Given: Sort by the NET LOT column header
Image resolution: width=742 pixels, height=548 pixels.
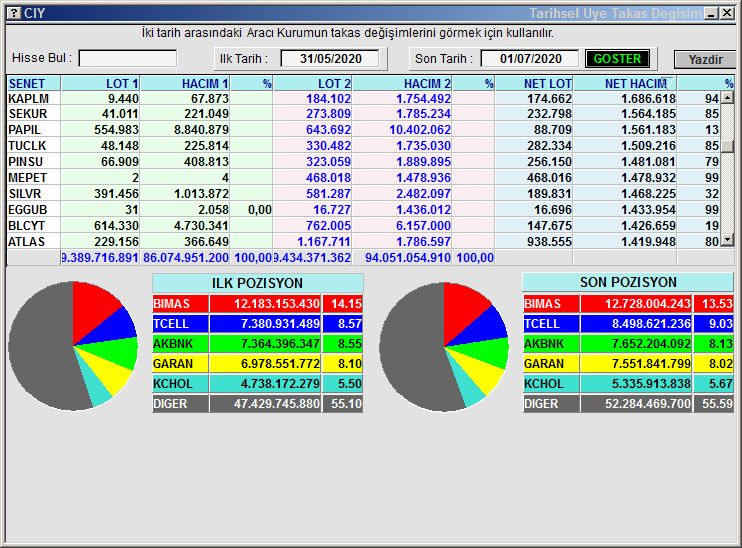Looking at the screenshot, I should coord(534,83).
